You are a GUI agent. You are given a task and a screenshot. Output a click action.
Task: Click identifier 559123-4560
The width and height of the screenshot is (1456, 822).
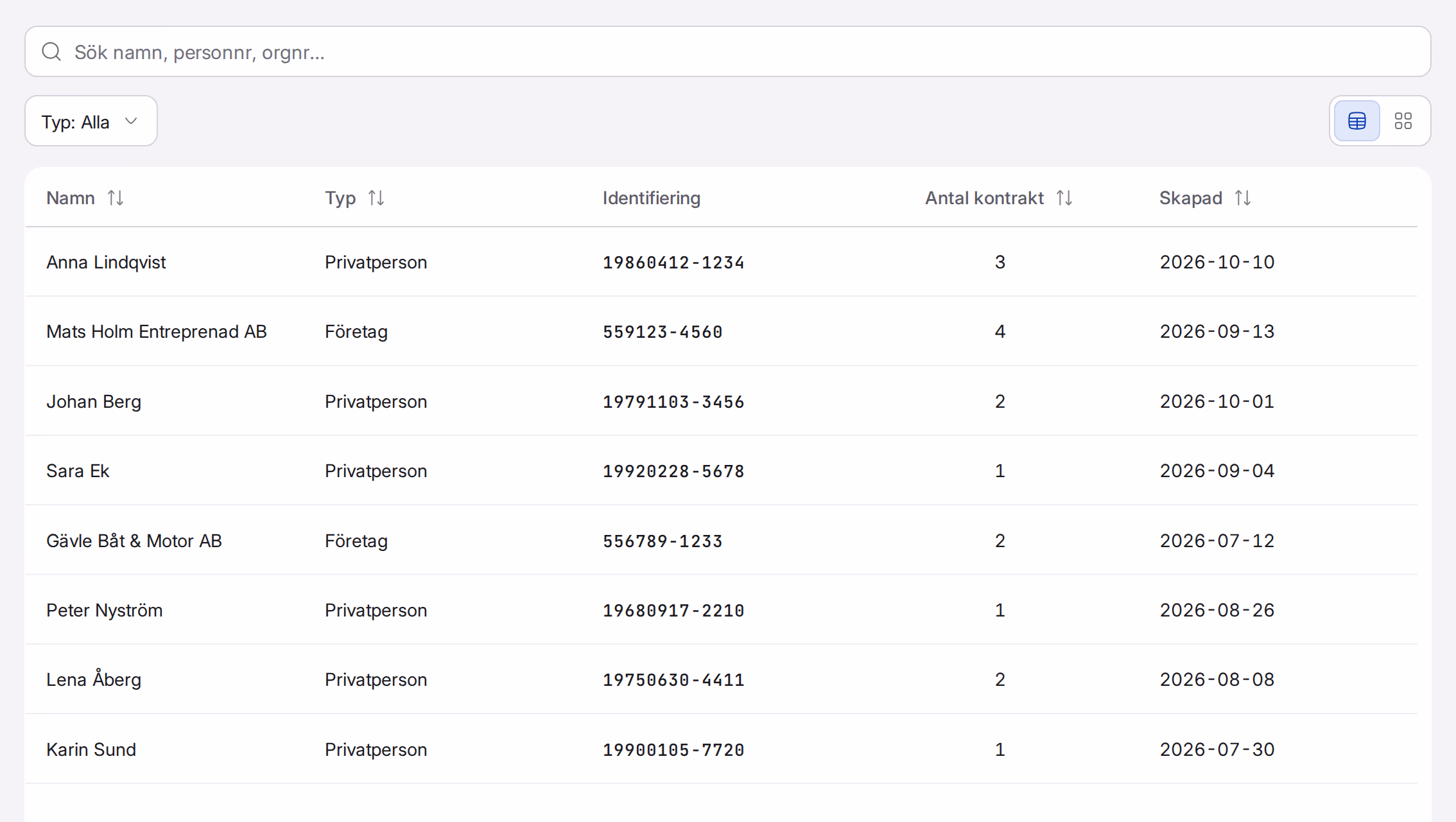[x=663, y=332]
